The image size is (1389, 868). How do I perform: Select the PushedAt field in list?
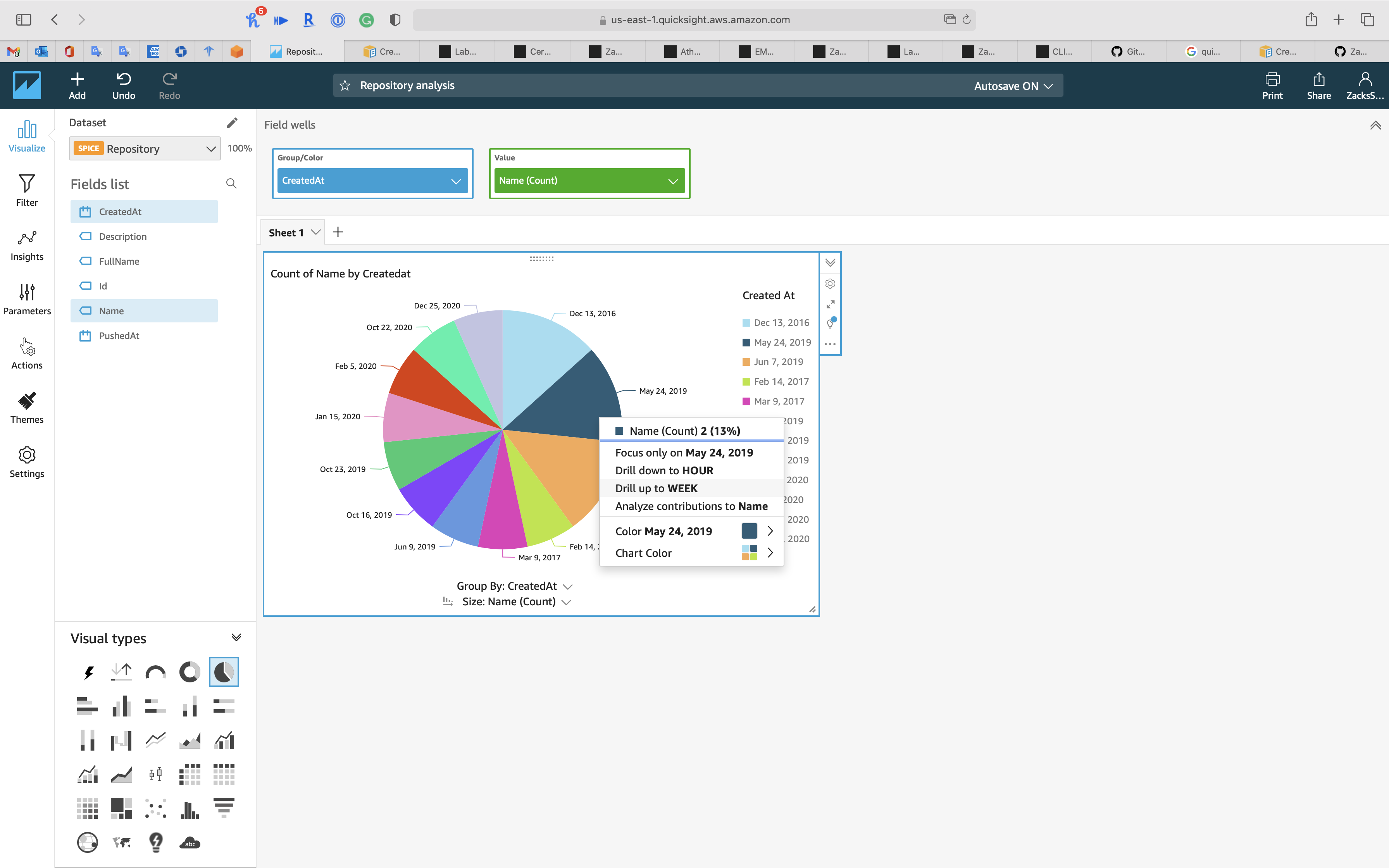point(119,336)
